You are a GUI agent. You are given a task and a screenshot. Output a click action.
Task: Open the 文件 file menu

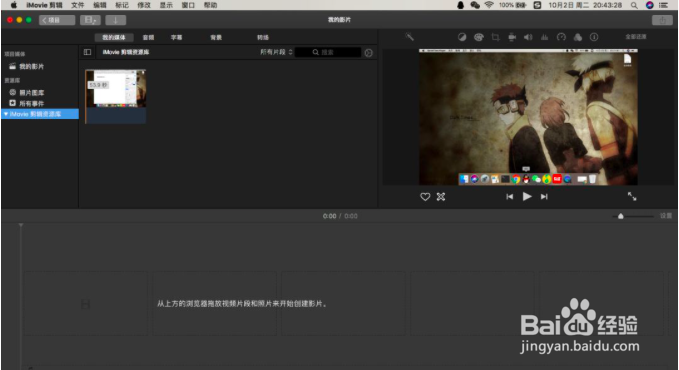pyautogui.click(x=78, y=5)
